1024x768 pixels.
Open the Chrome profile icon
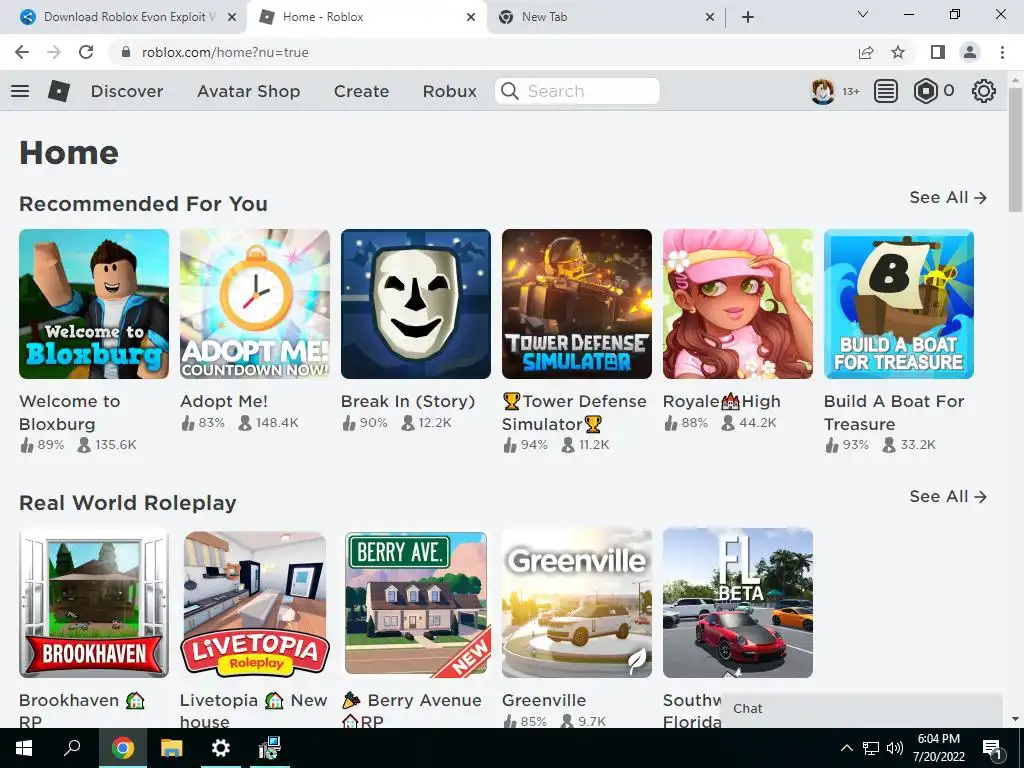pos(970,52)
